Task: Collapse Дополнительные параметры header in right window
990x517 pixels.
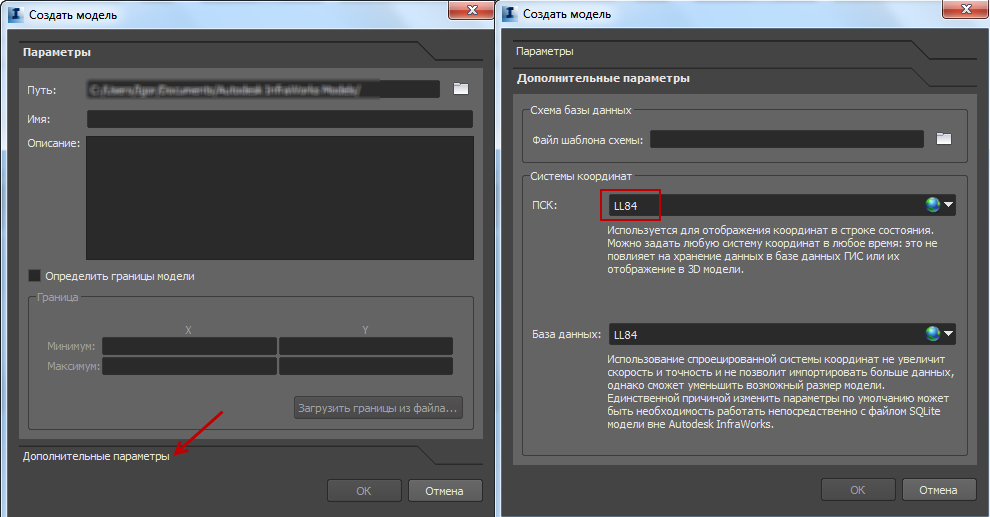Action: tap(603, 78)
